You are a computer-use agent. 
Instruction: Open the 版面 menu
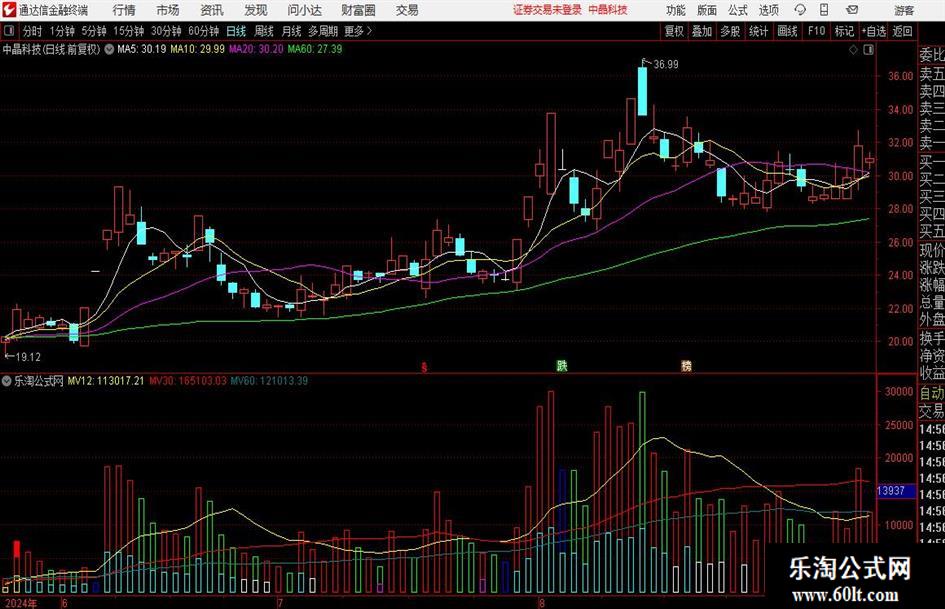tap(707, 10)
